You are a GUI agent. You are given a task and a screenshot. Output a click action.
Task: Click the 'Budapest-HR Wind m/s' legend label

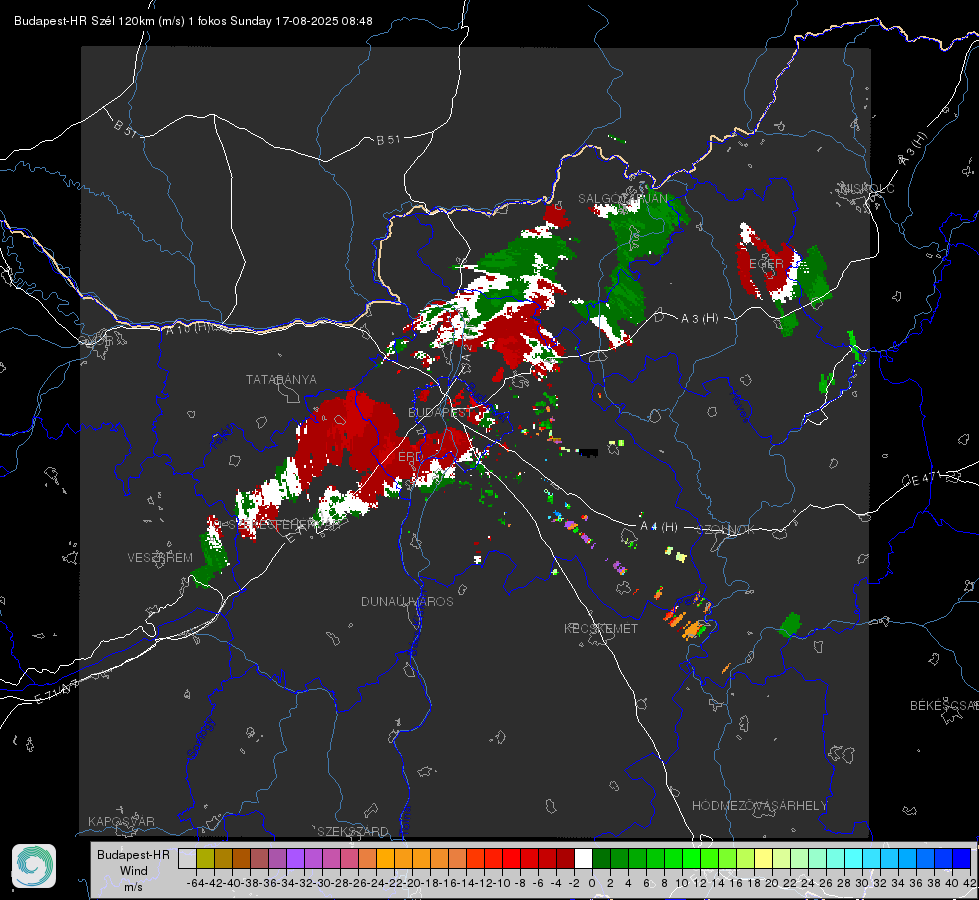coord(134,871)
